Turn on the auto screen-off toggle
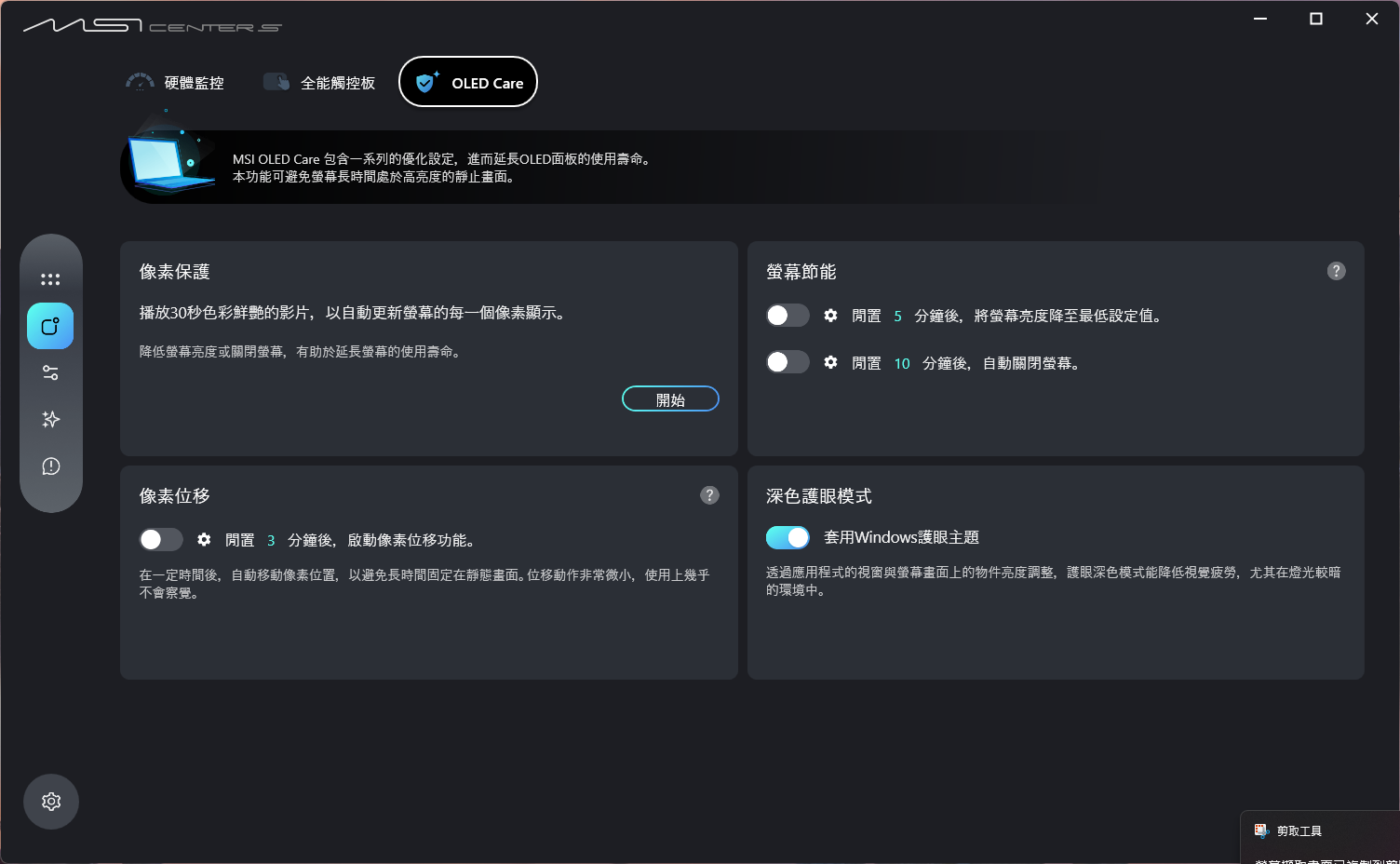The height and width of the screenshot is (864, 1400). click(x=787, y=361)
